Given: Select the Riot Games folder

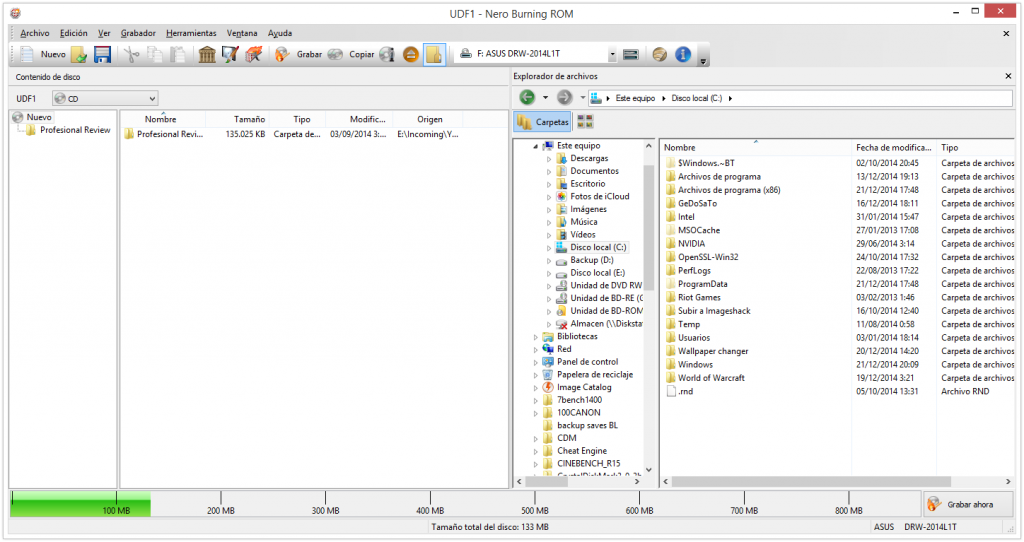Looking at the screenshot, I should [x=699, y=297].
